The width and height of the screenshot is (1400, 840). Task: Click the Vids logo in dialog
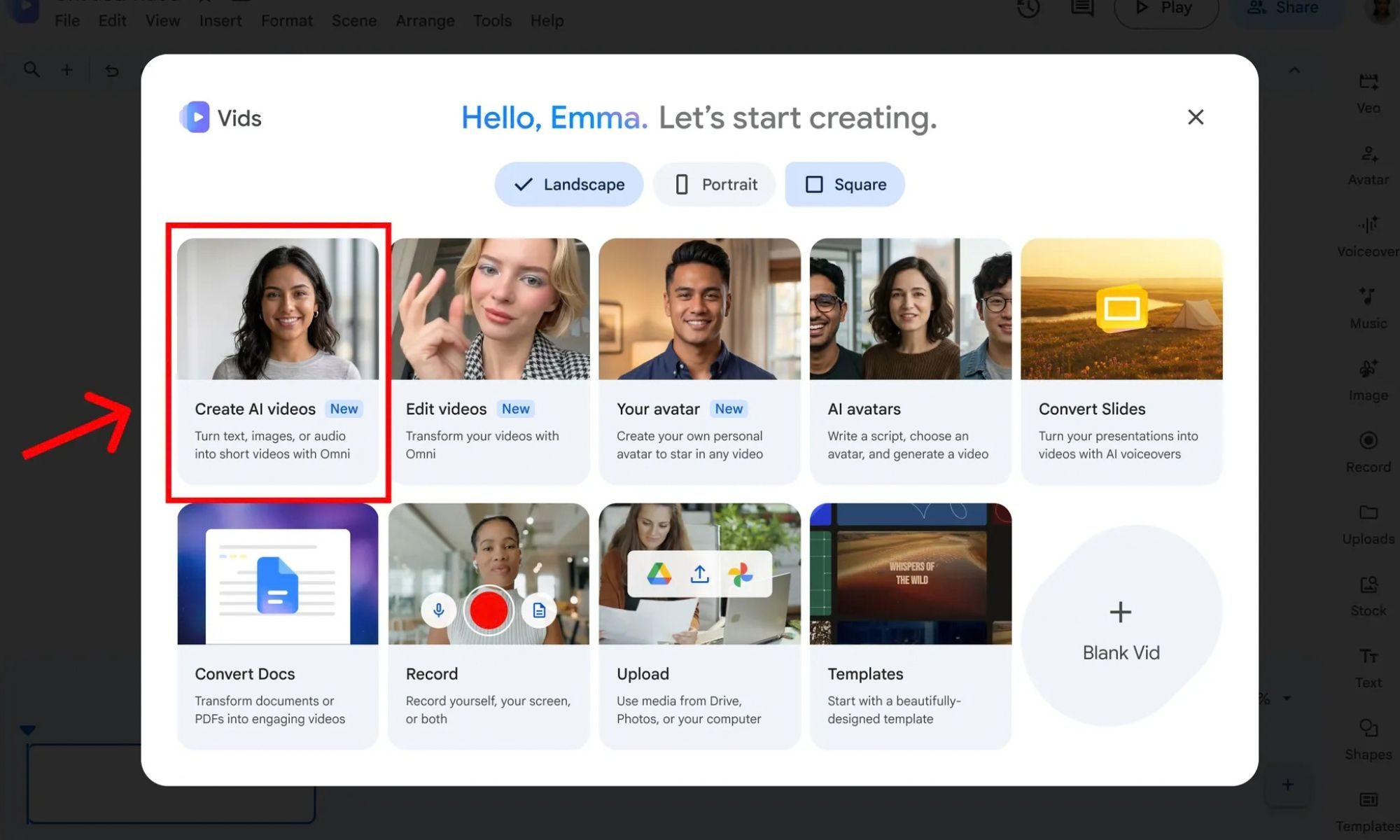click(220, 118)
